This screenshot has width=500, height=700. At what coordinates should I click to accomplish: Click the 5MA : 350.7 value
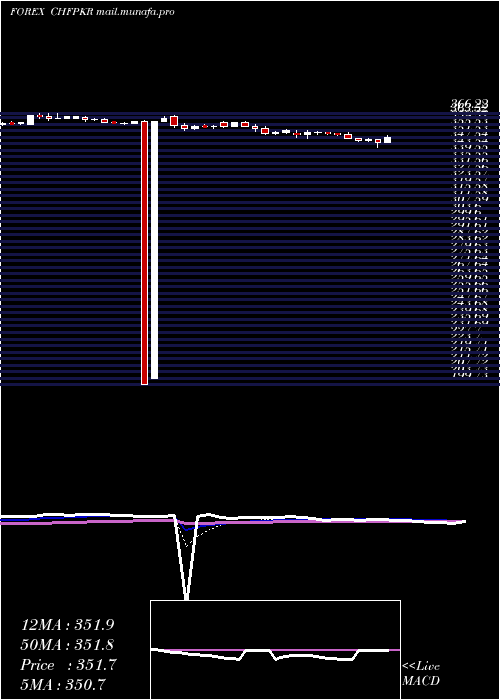pyautogui.click(x=63, y=684)
